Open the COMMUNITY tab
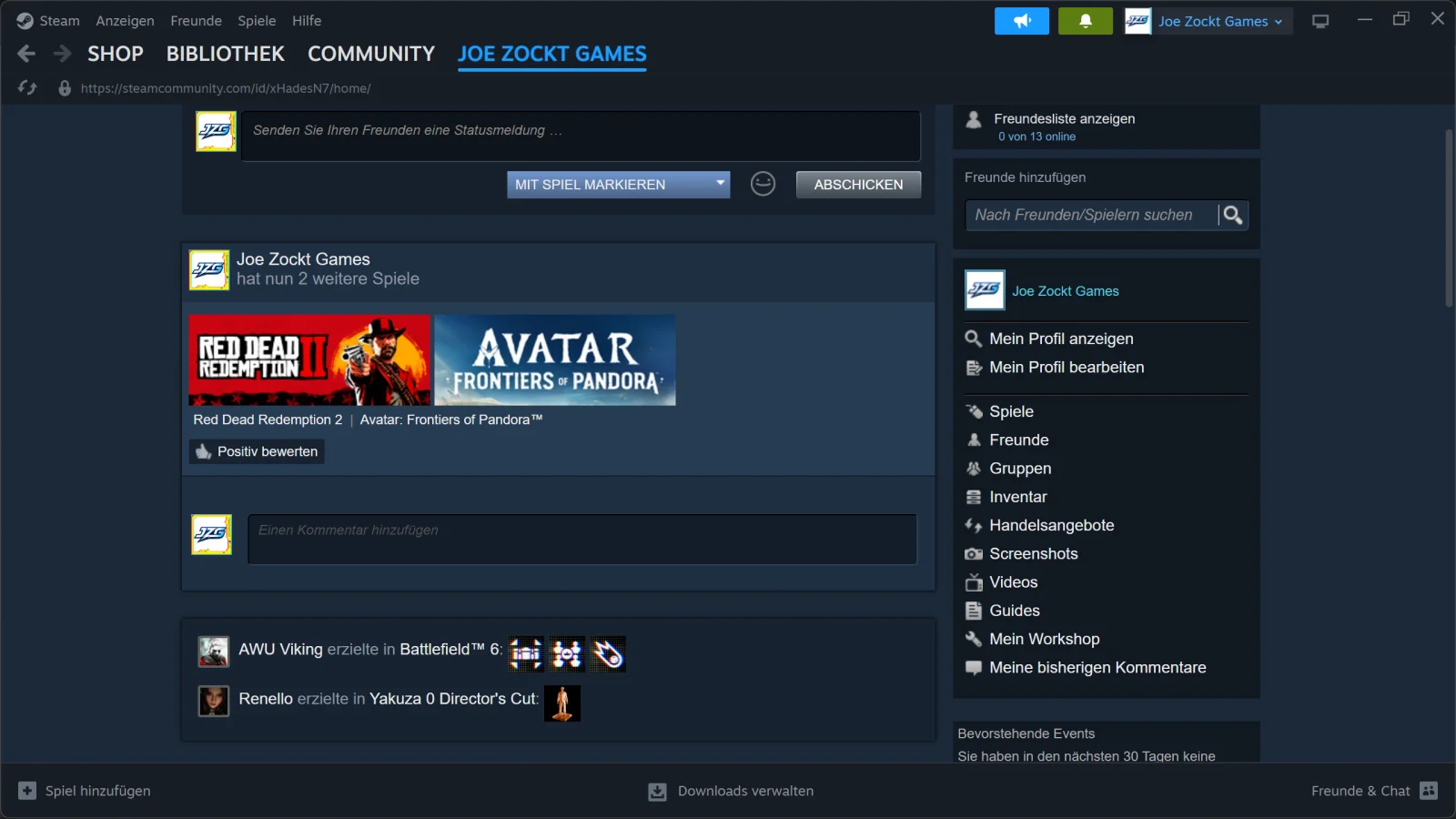1456x819 pixels. coord(371,54)
